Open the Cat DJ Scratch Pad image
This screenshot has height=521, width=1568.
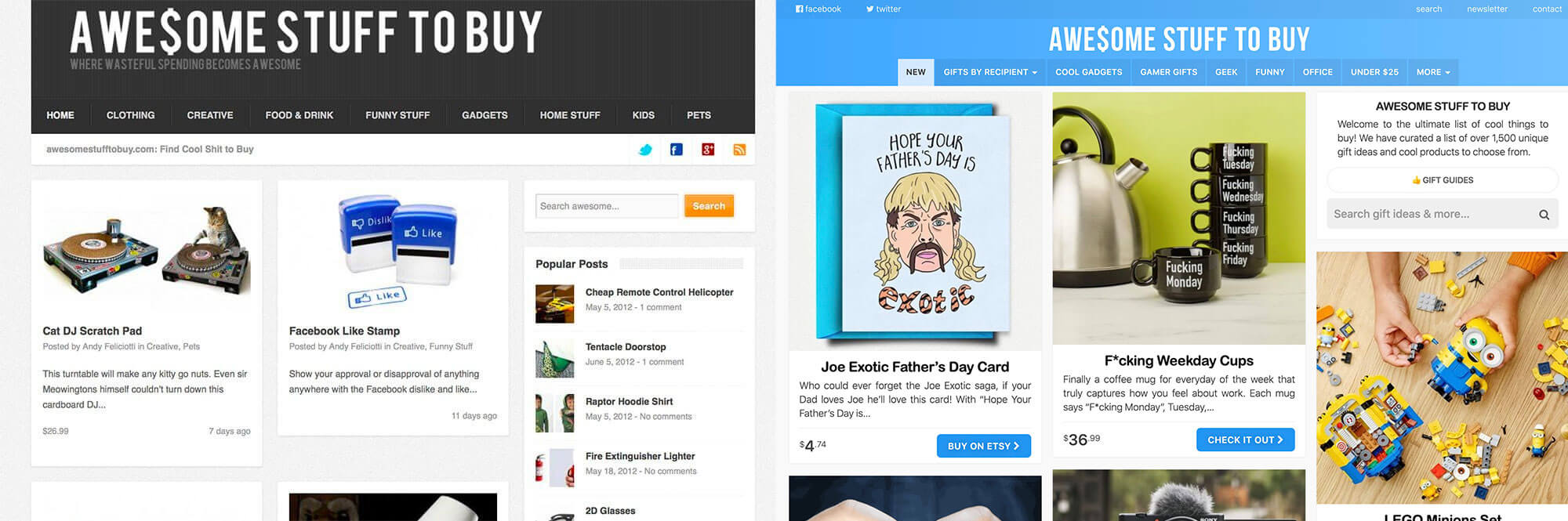tap(147, 249)
